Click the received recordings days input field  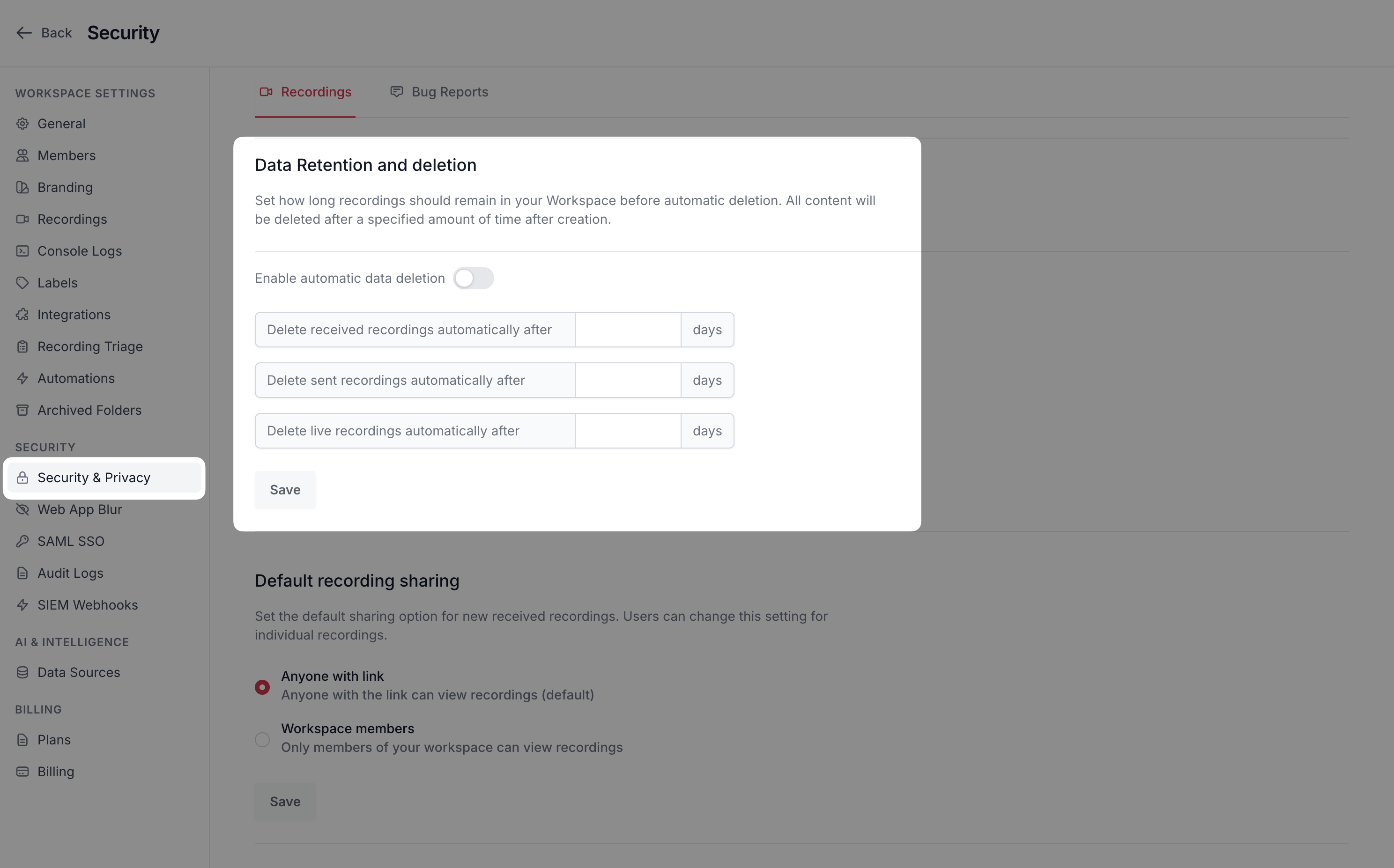point(627,330)
